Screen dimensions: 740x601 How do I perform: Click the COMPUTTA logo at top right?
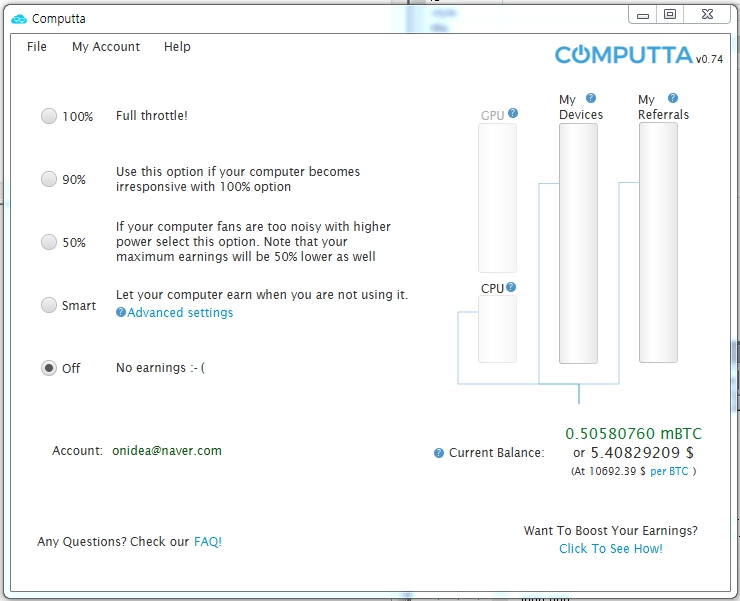click(x=623, y=55)
